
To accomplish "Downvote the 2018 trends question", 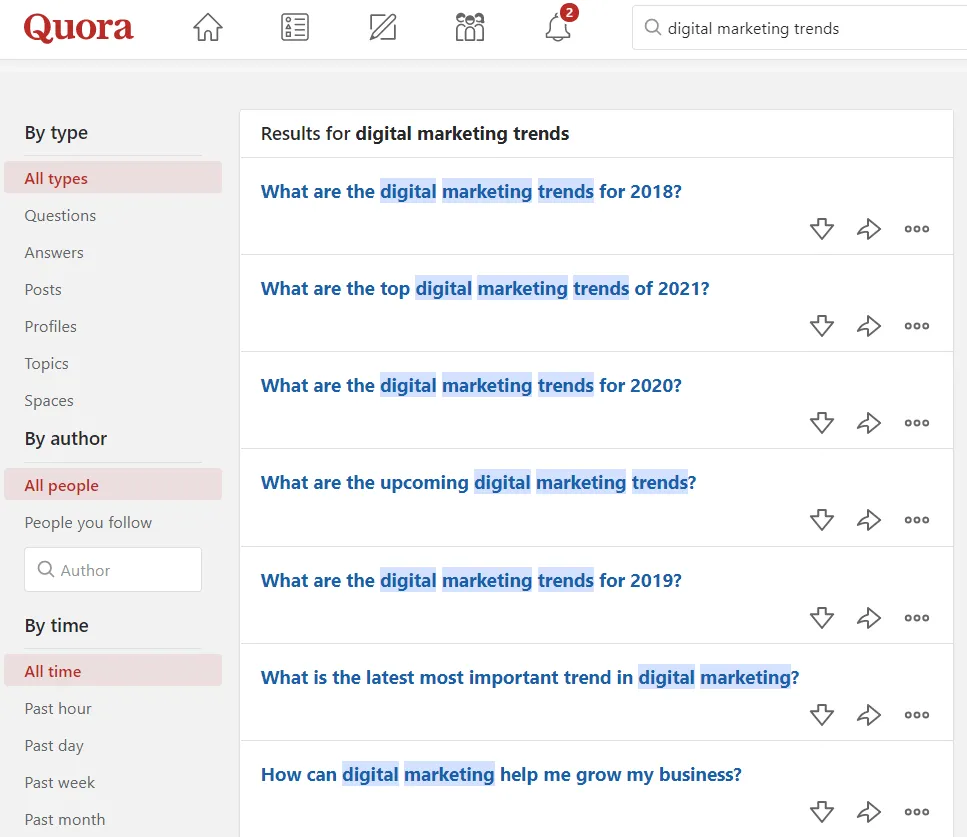I will coord(821,229).
